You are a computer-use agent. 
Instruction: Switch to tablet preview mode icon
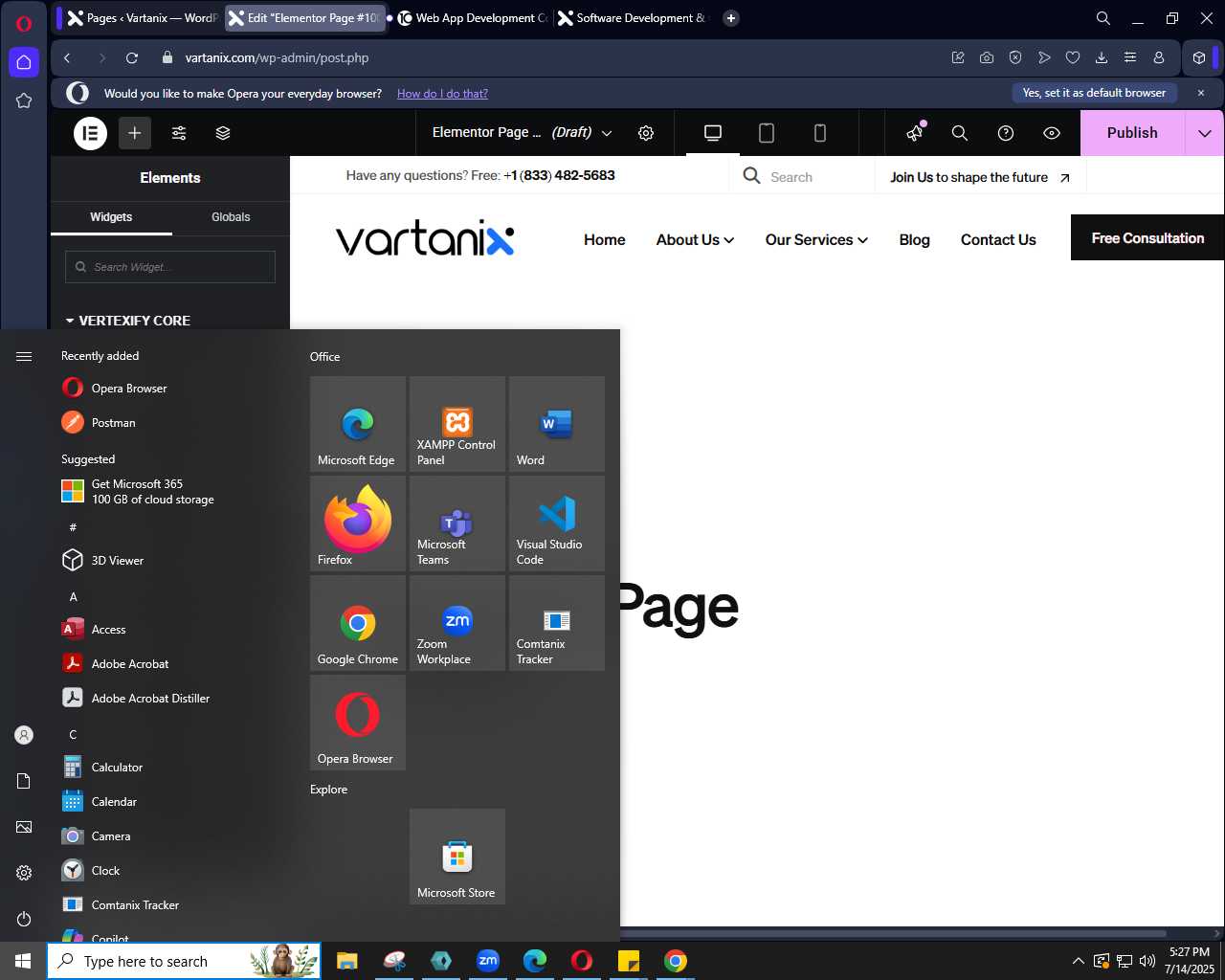click(767, 133)
